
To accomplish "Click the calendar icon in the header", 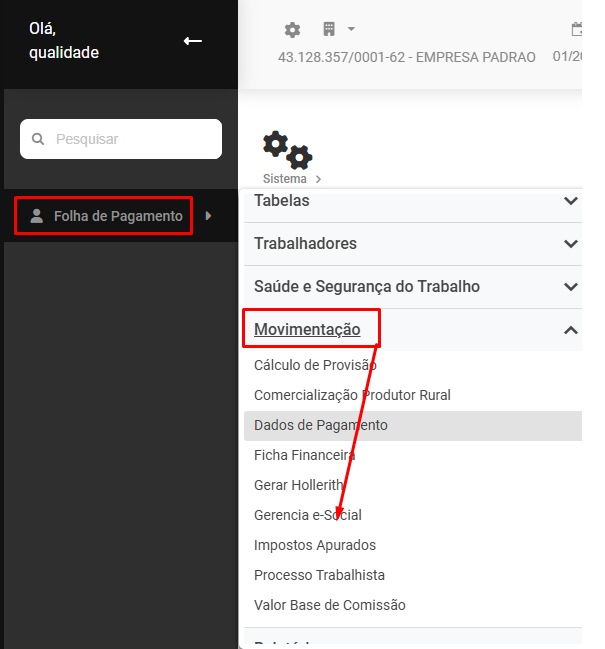I will pyautogui.click(x=576, y=30).
